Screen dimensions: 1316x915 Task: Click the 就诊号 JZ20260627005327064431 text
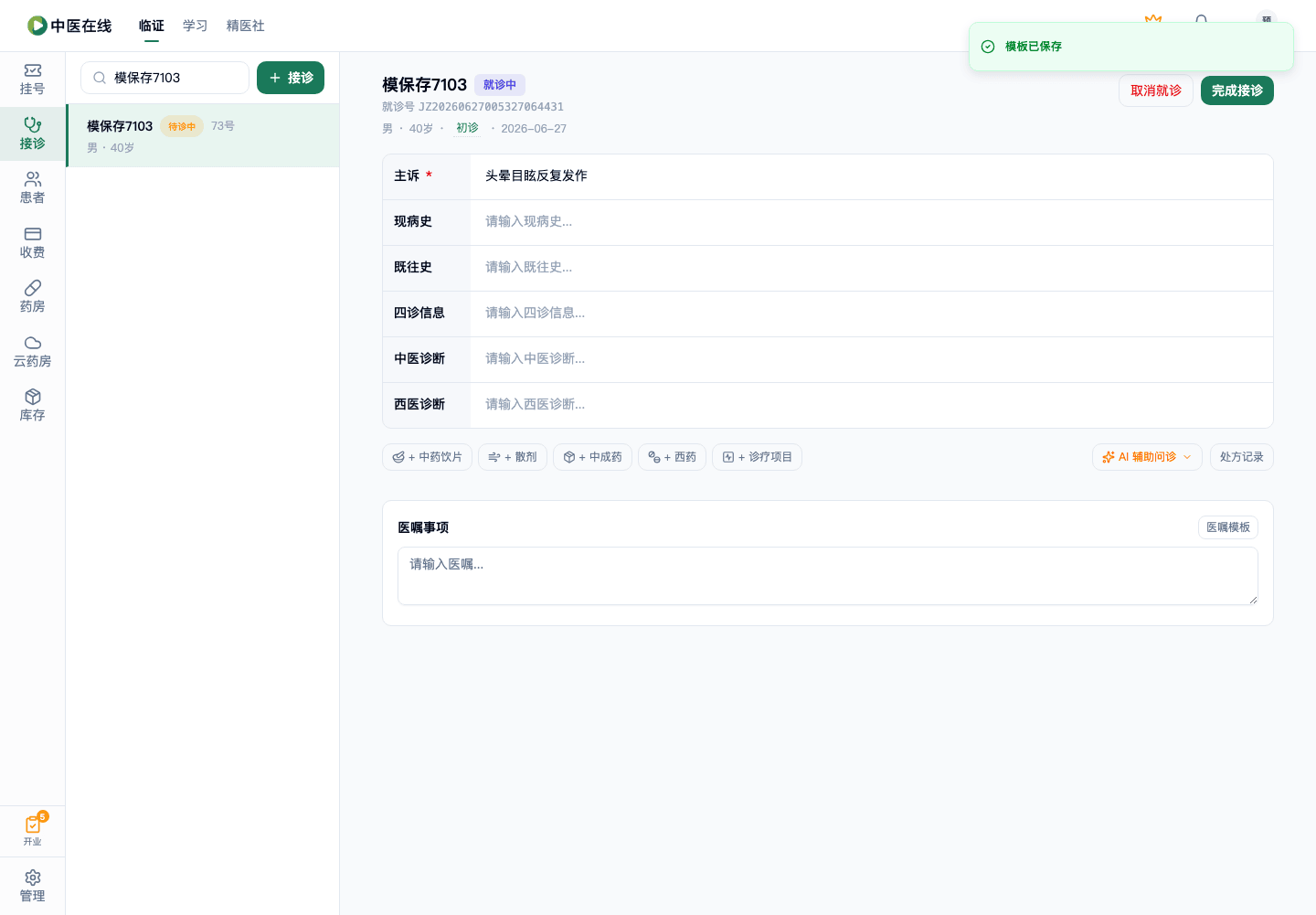tap(472, 107)
